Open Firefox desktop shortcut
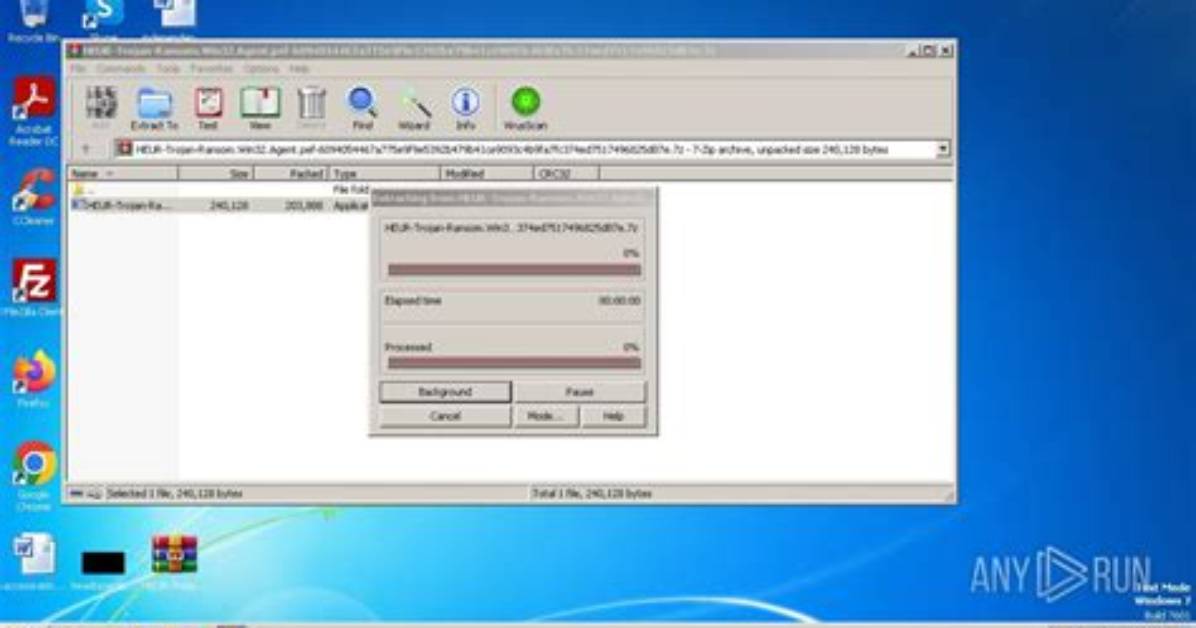The image size is (1196, 628). click(x=33, y=379)
